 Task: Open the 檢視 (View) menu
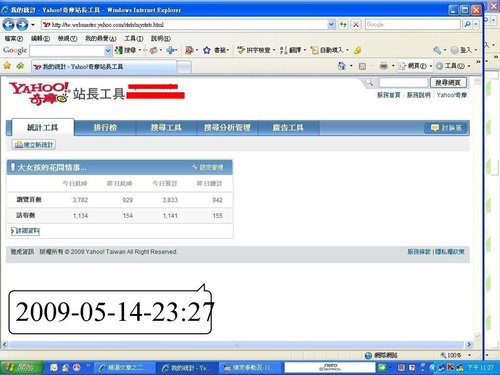tap(67, 38)
